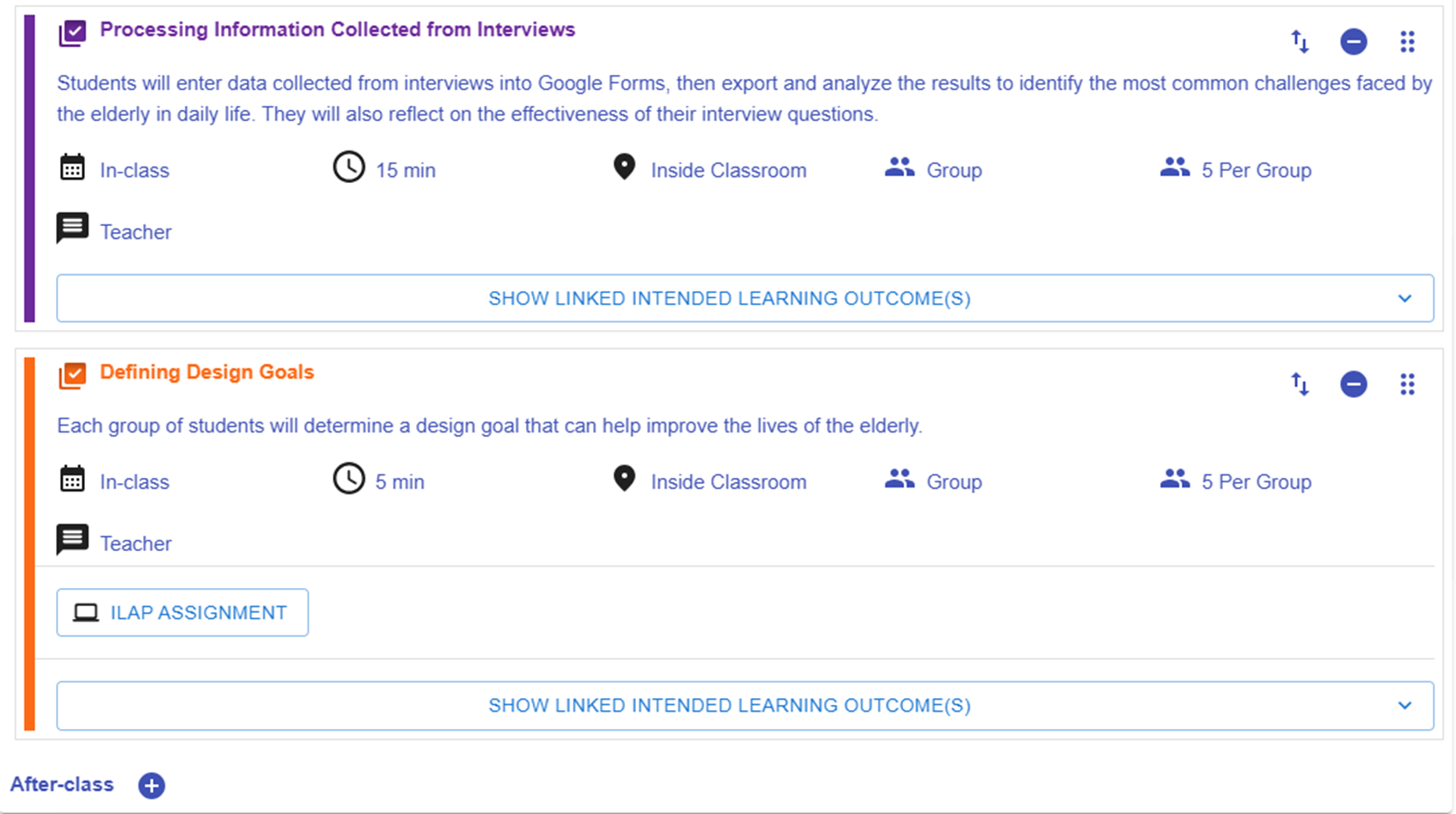Expand linked learning outcomes for Processing Information

click(x=729, y=298)
